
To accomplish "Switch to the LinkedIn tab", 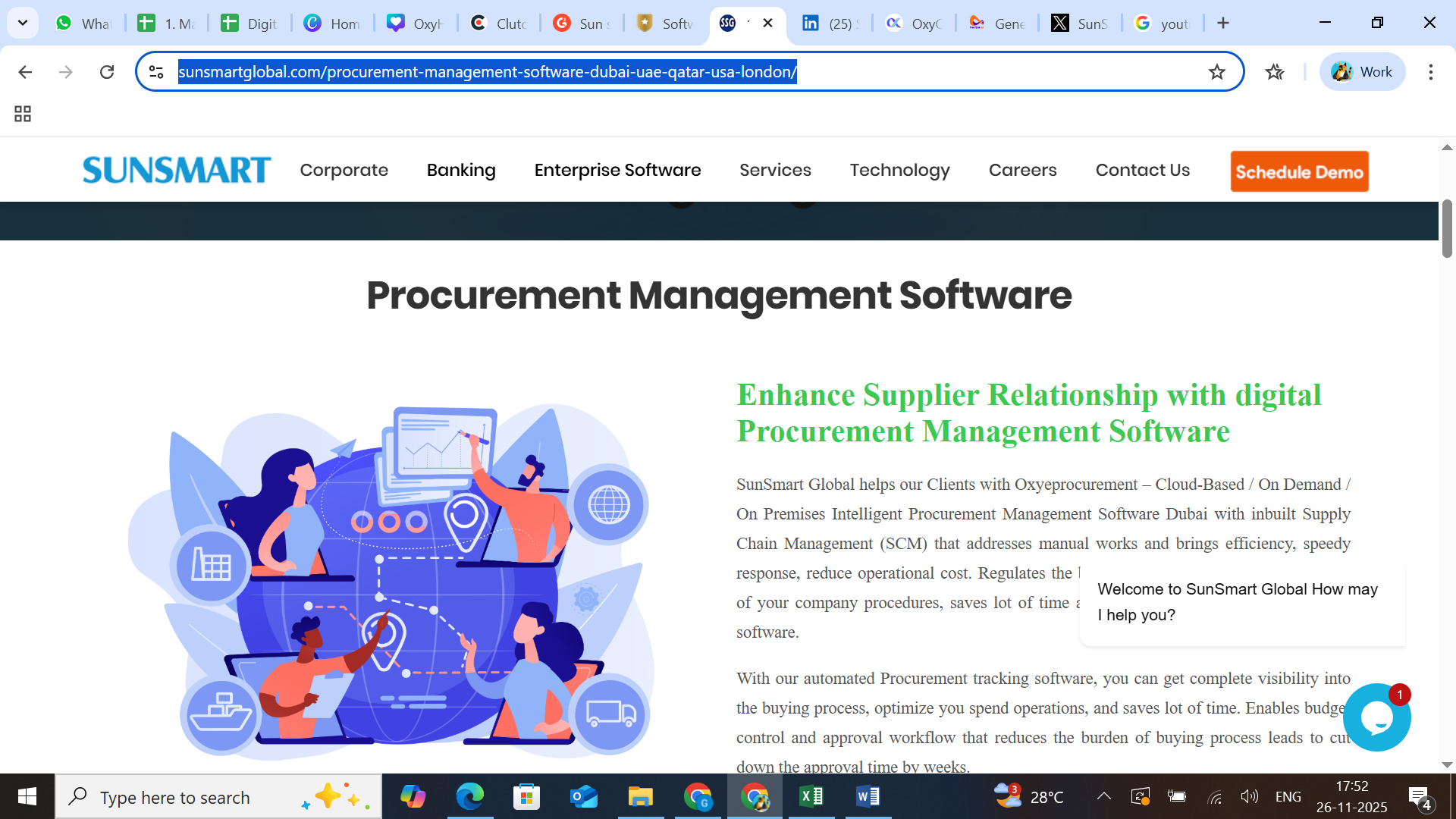I will (x=830, y=24).
